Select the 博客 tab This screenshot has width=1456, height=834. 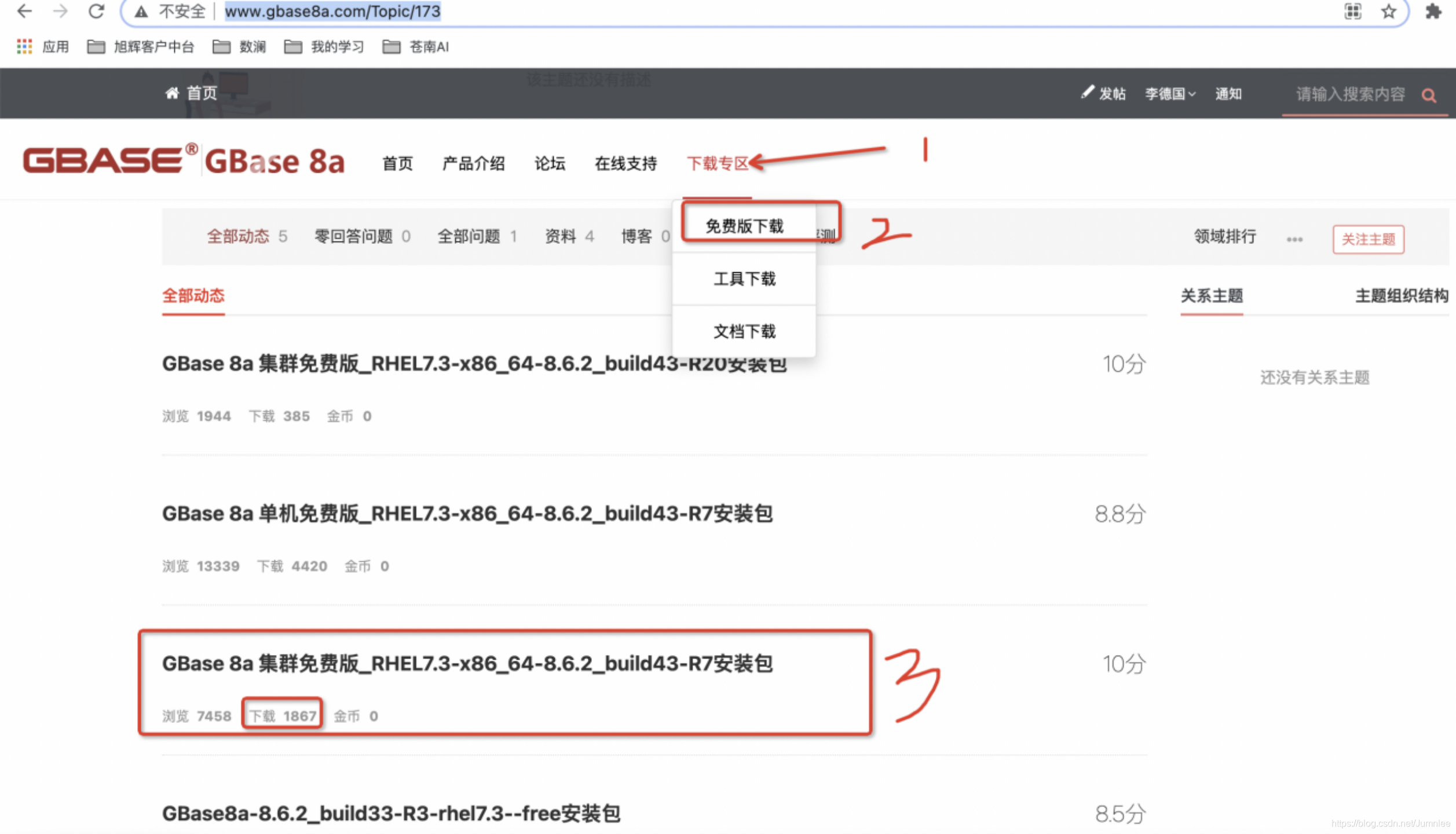point(637,236)
